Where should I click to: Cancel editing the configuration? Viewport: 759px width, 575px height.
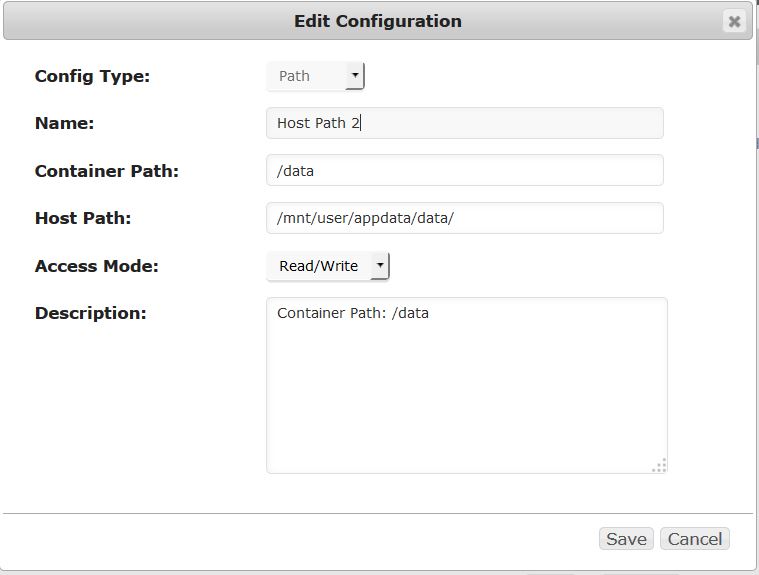(695, 539)
